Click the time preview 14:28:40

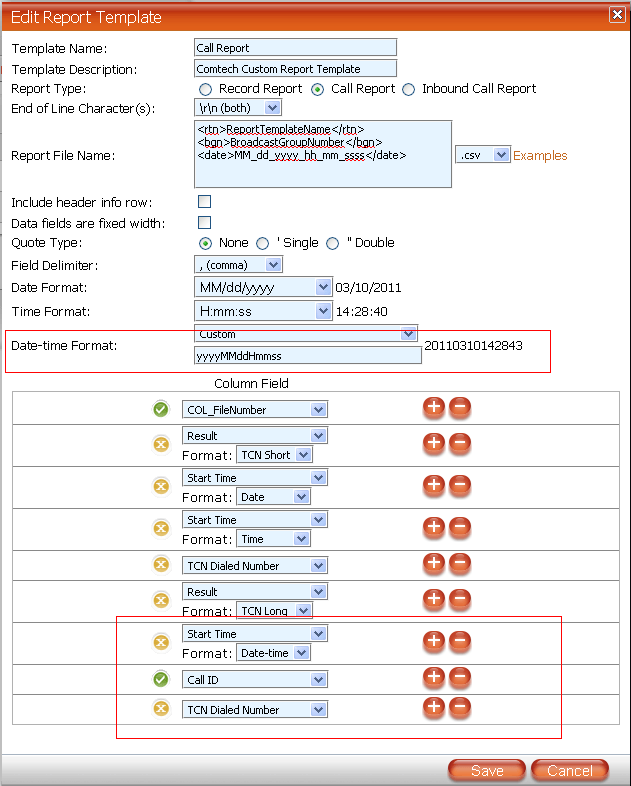click(361, 312)
